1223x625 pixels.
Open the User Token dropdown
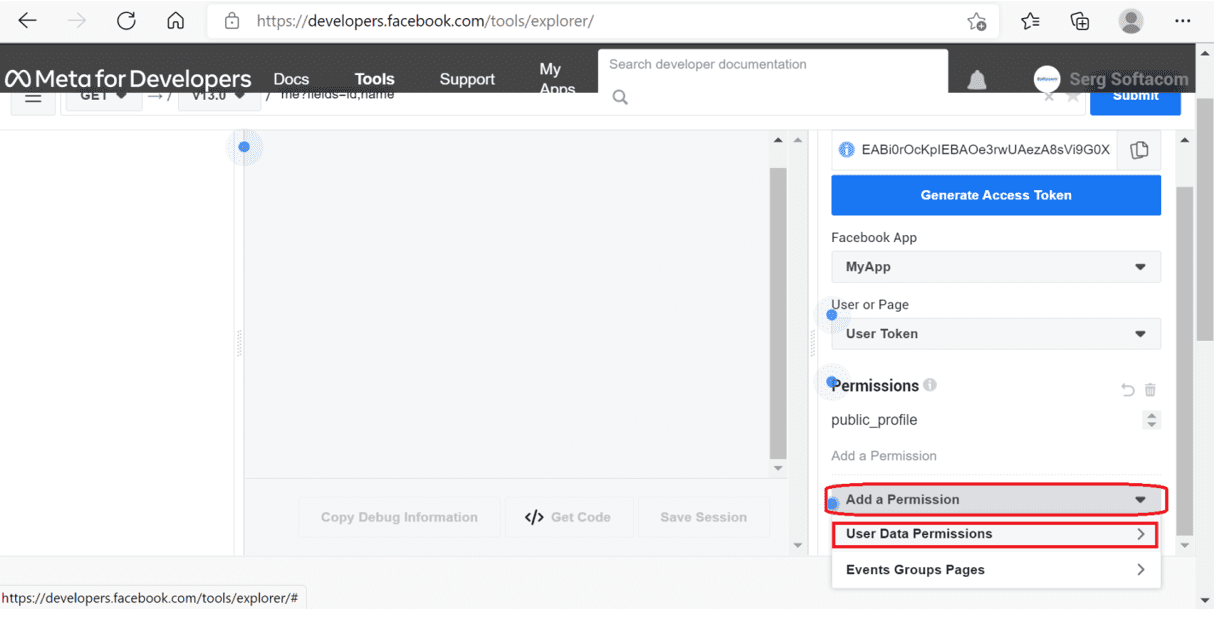996,334
